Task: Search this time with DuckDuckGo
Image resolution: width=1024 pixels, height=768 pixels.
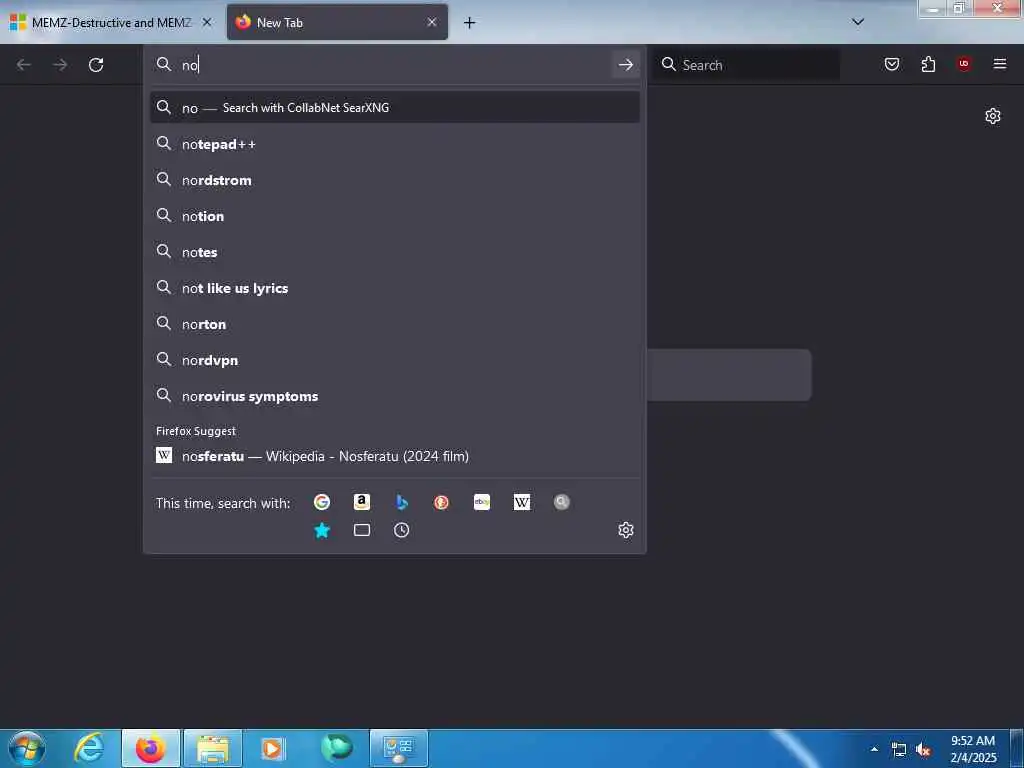Action: pyautogui.click(x=441, y=502)
